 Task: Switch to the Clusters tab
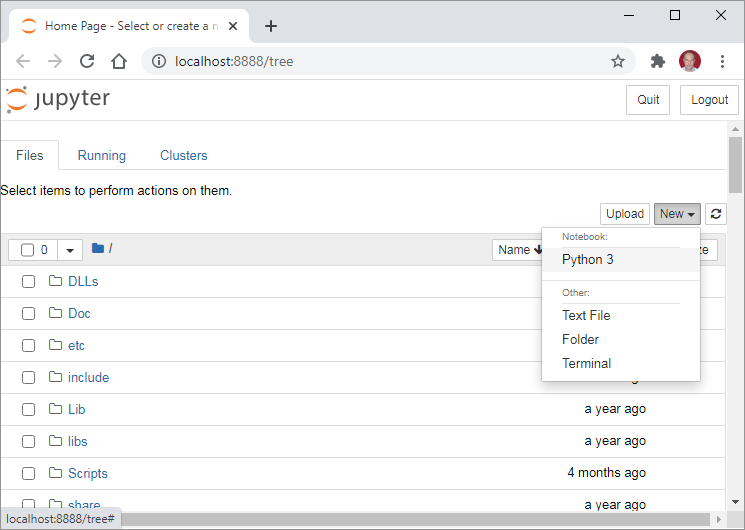pyautogui.click(x=183, y=155)
